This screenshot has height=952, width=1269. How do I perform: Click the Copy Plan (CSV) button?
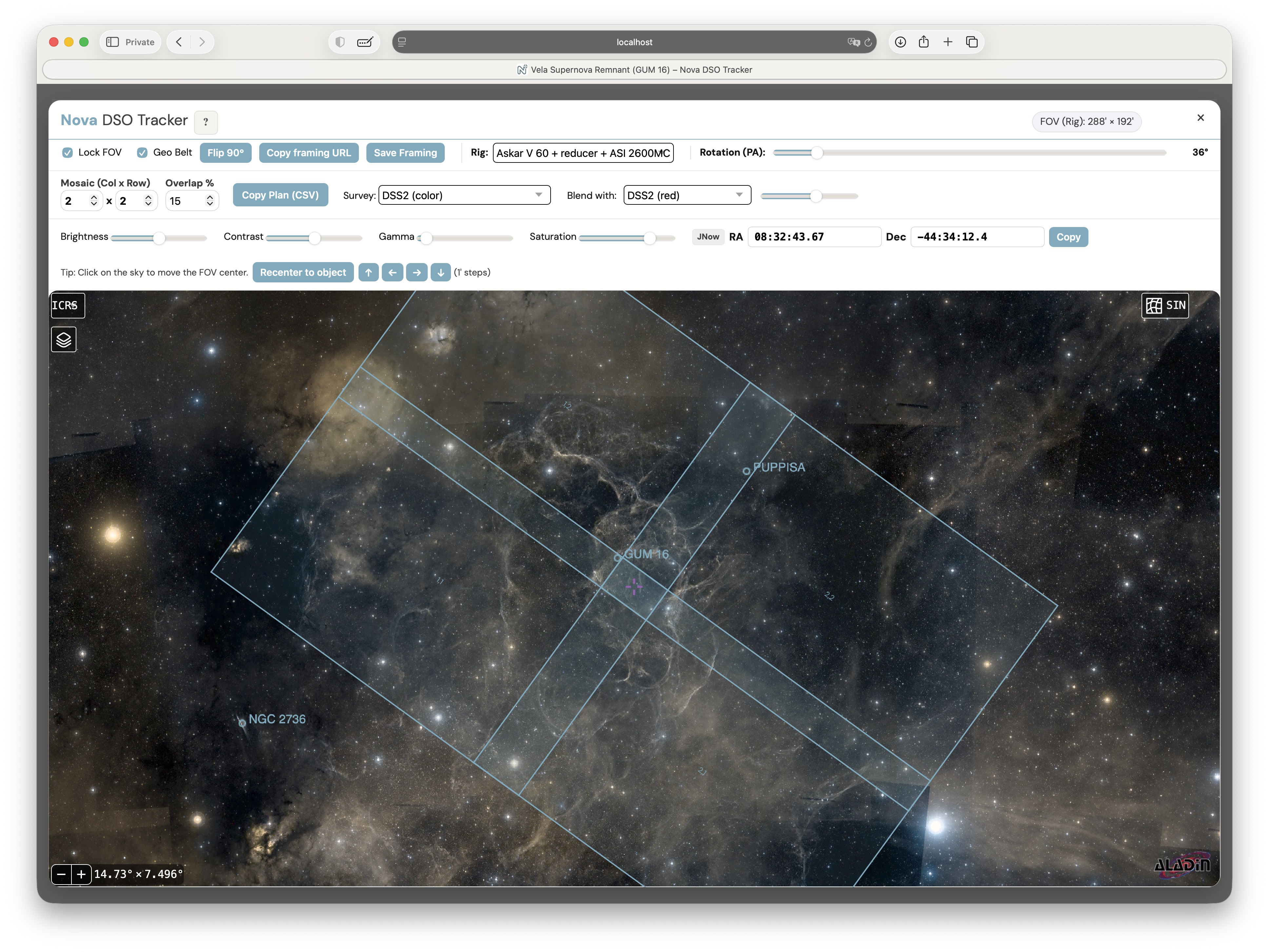(280, 195)
